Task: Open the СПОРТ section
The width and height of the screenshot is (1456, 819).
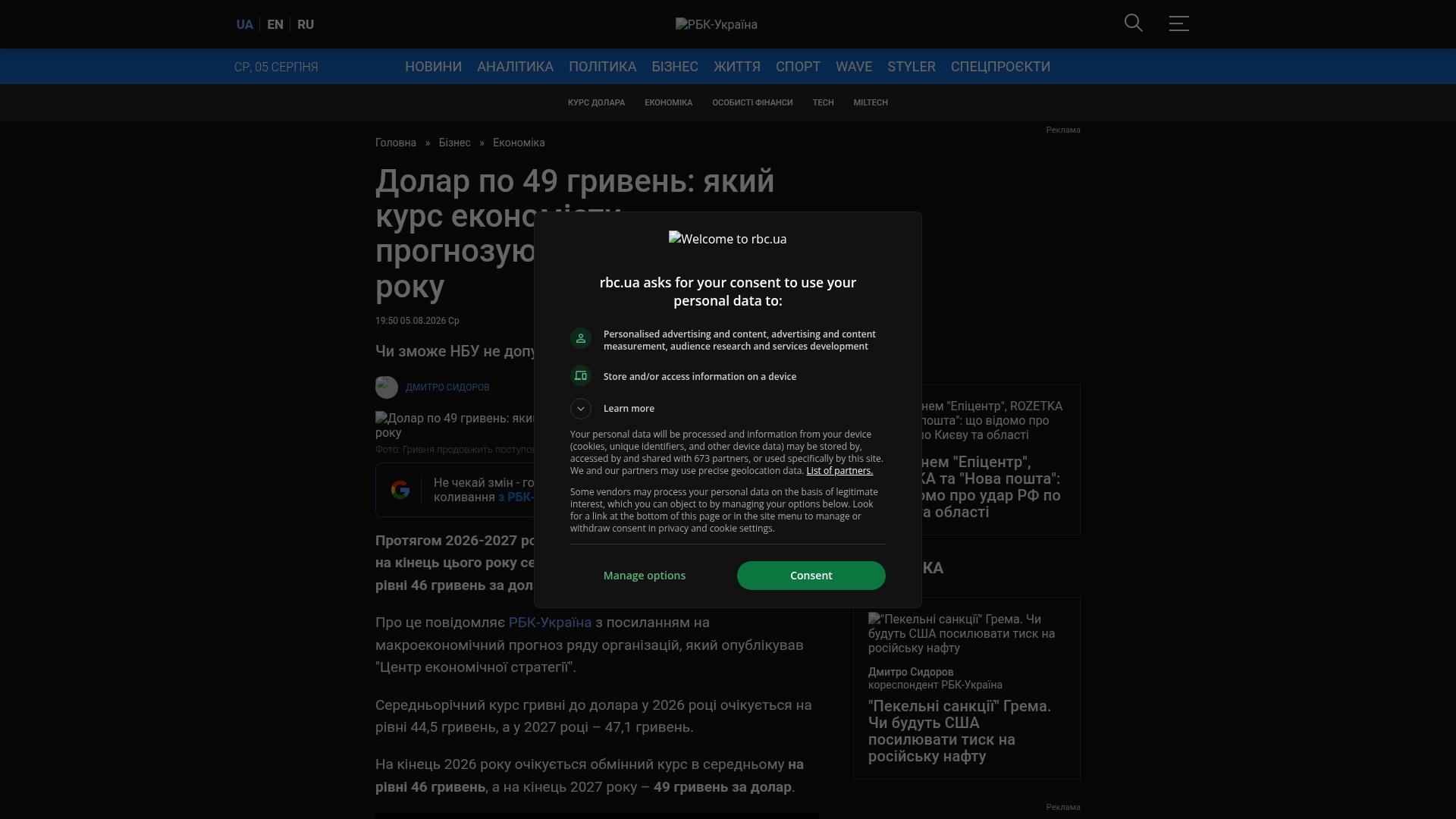Action: pos(798,67)
